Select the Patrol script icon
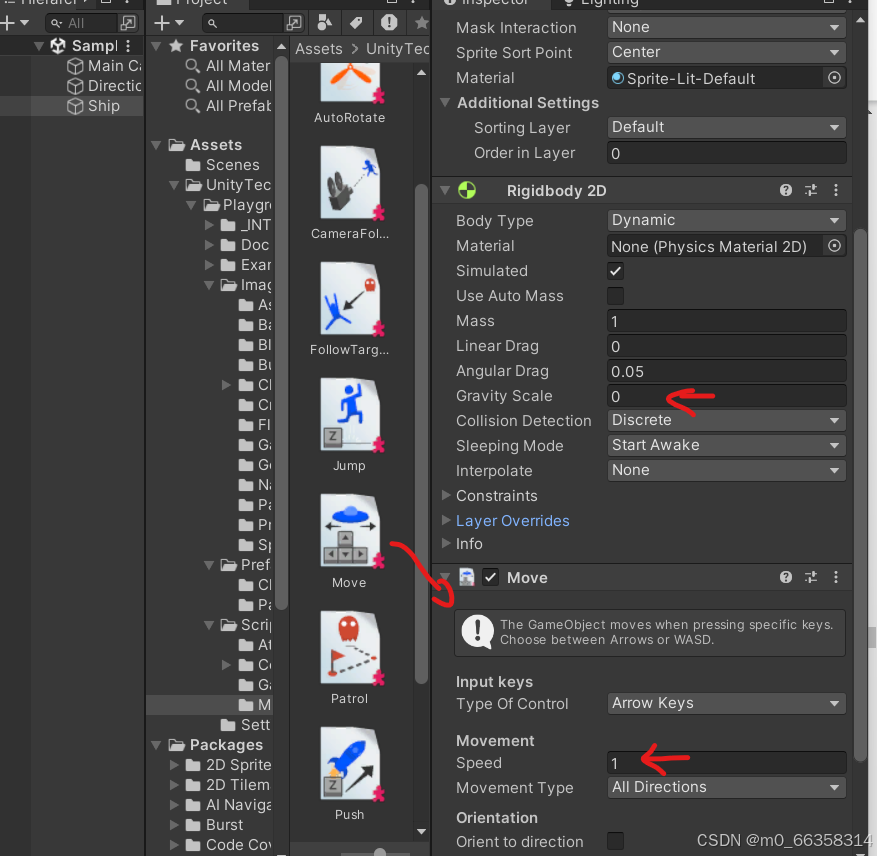The height and width of the screenshot is (856, 877). [x=351, y=648]
